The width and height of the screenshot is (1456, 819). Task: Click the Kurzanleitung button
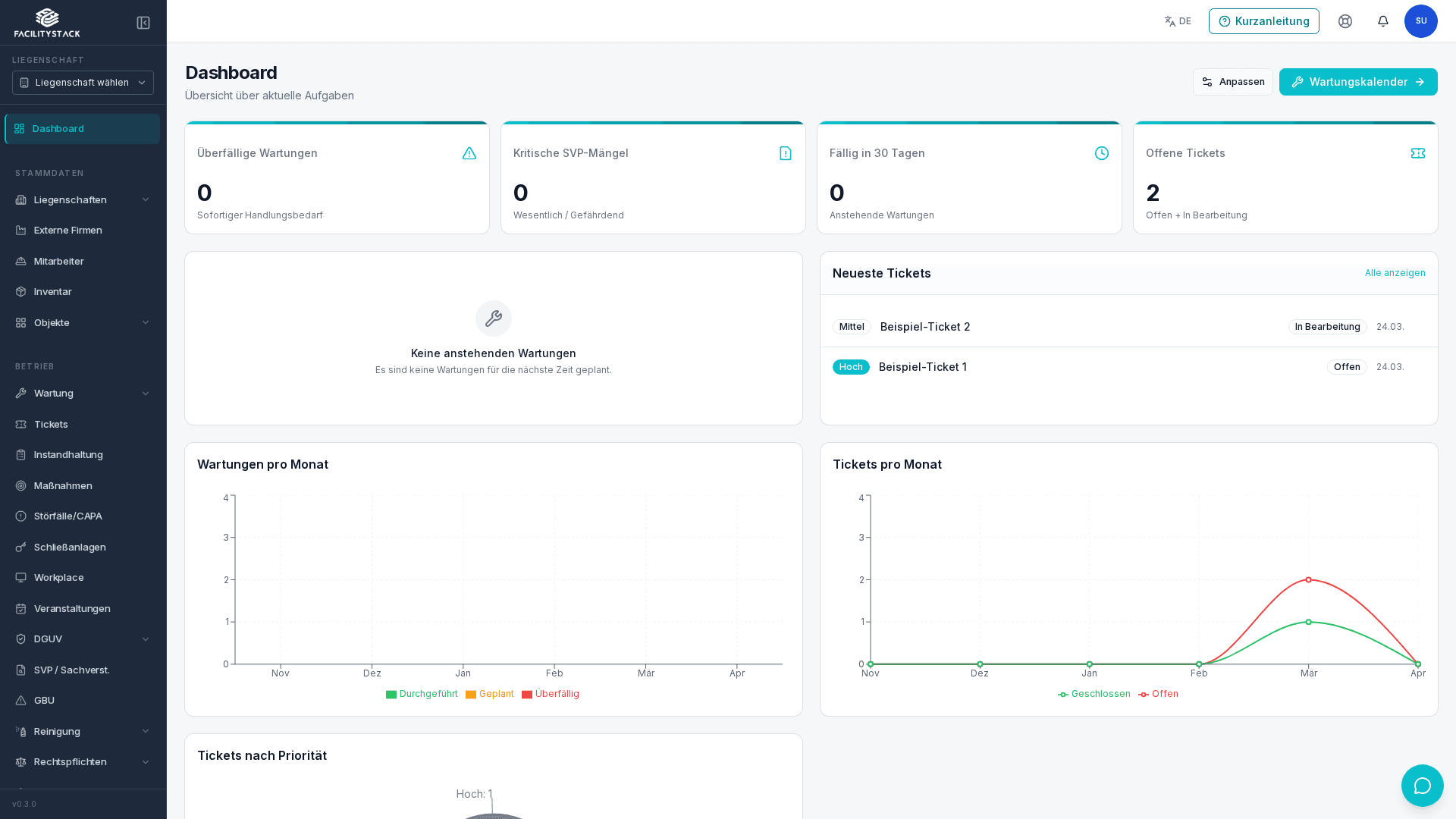pyautogui.click(x=1263, y=21)
